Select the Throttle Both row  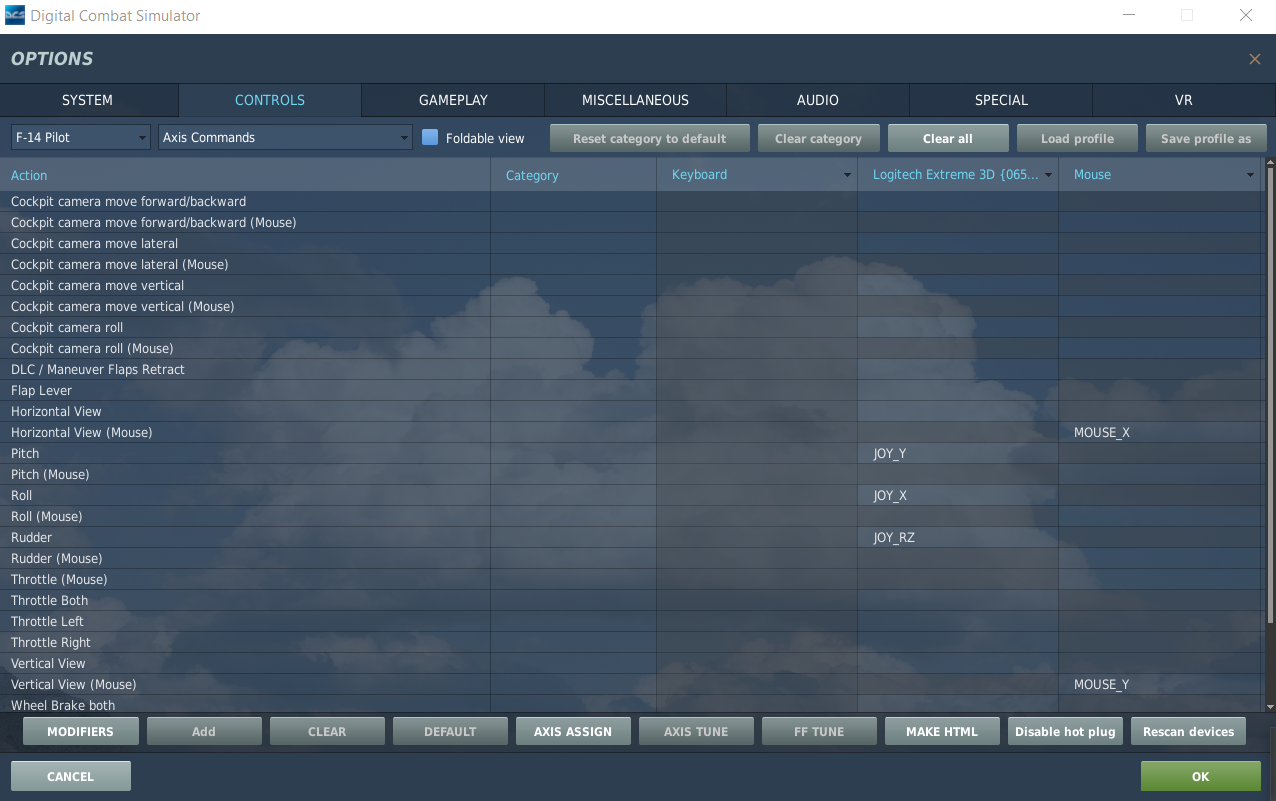click(632, 601)
